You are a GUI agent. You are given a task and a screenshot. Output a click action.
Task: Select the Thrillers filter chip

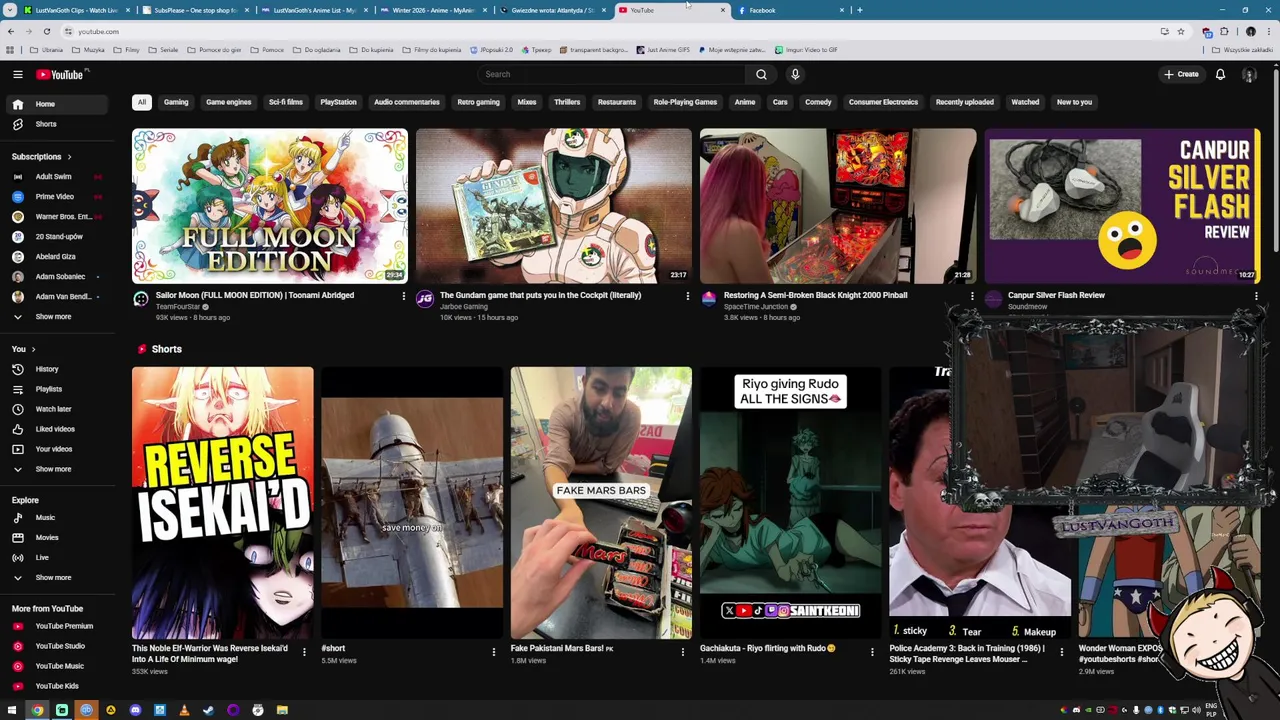pos(567,102)
